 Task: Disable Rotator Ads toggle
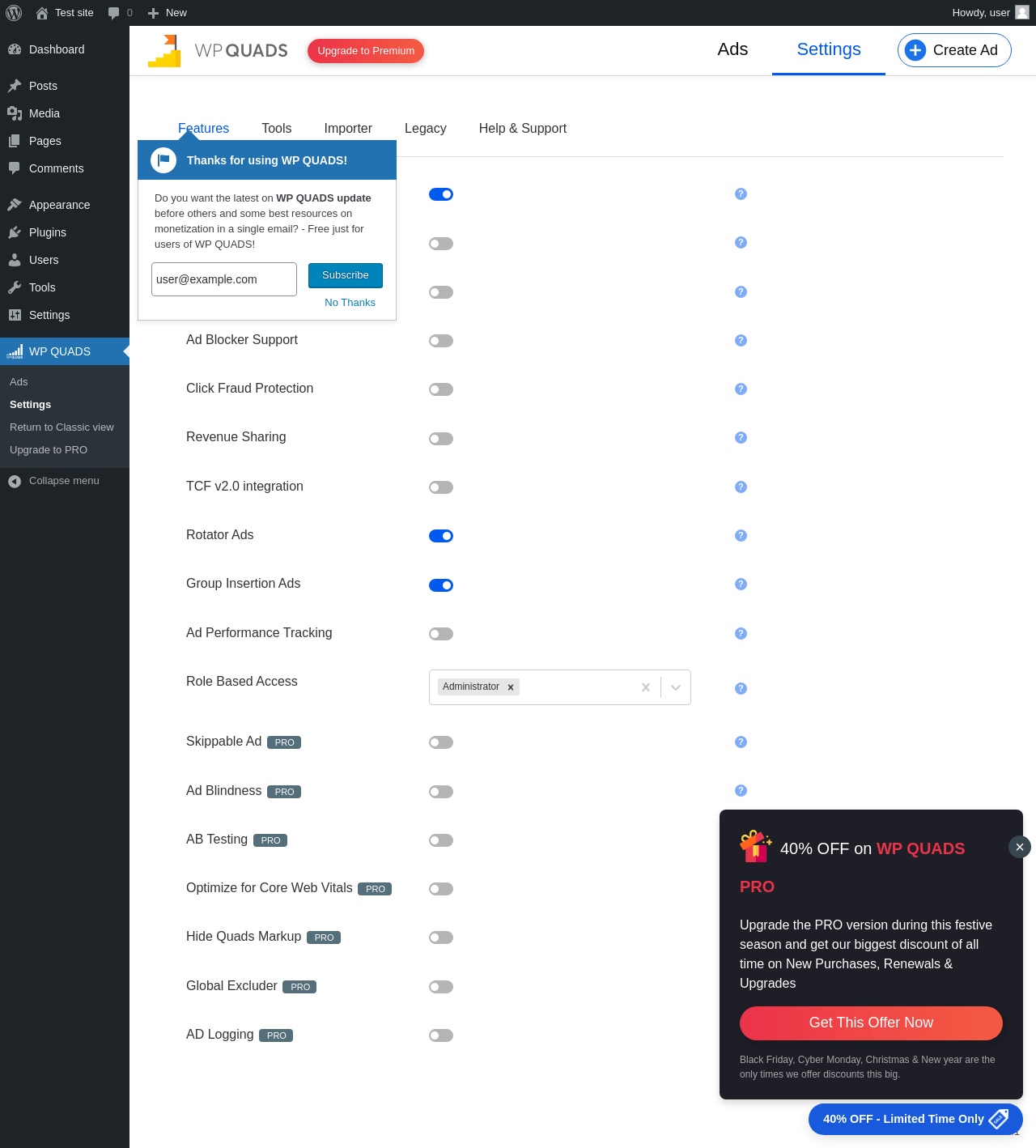441,536
